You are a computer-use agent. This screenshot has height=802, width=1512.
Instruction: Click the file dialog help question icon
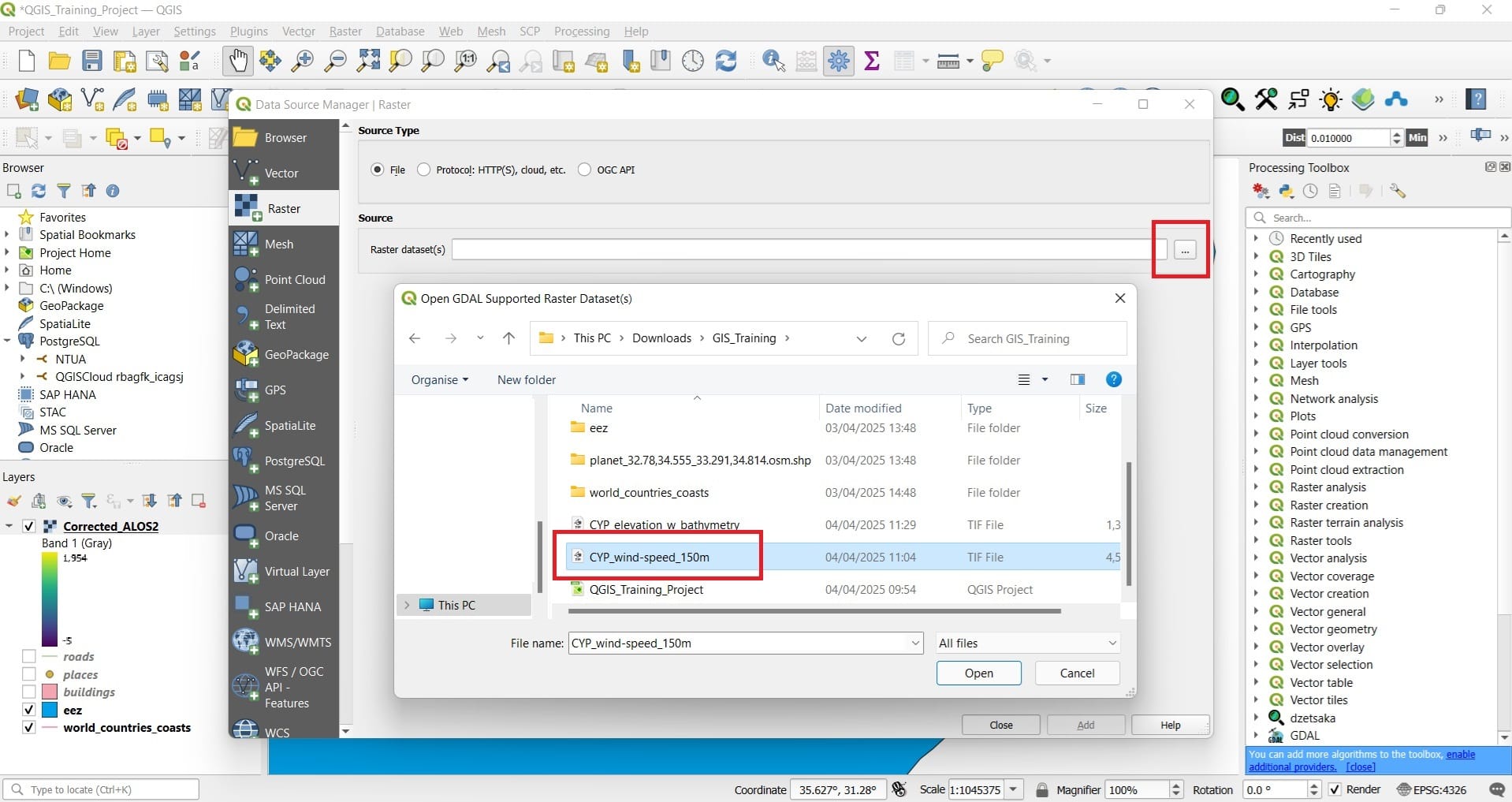(1114, 379)
